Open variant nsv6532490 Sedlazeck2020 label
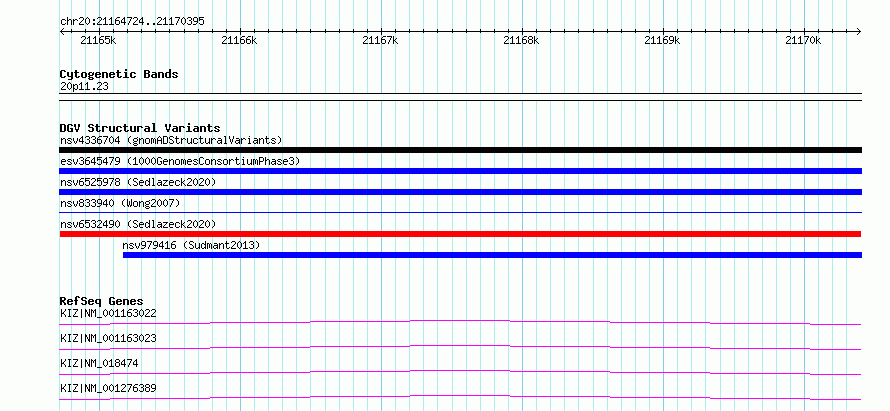Screen dimensions: 890x411 click(x=138, y=224)
